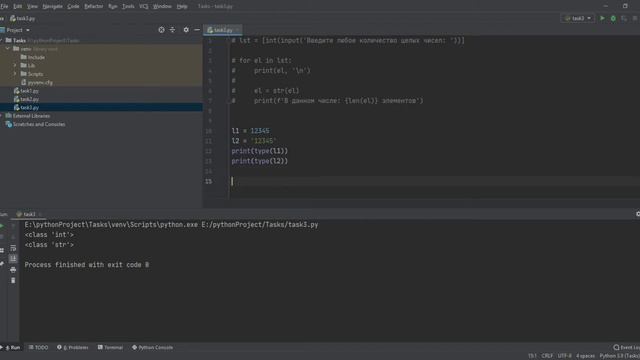The height and width of the screenshot is (360, 640).
Task: Open the Edit menu
Action: 18,7
